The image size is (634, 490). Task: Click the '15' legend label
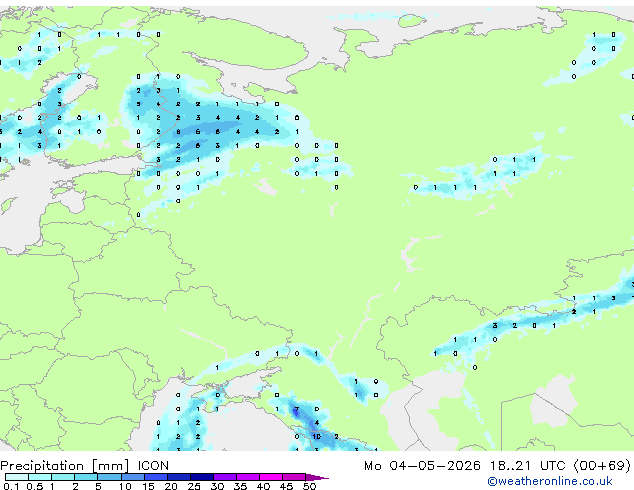pyautogui.click(x=148, y=486)
